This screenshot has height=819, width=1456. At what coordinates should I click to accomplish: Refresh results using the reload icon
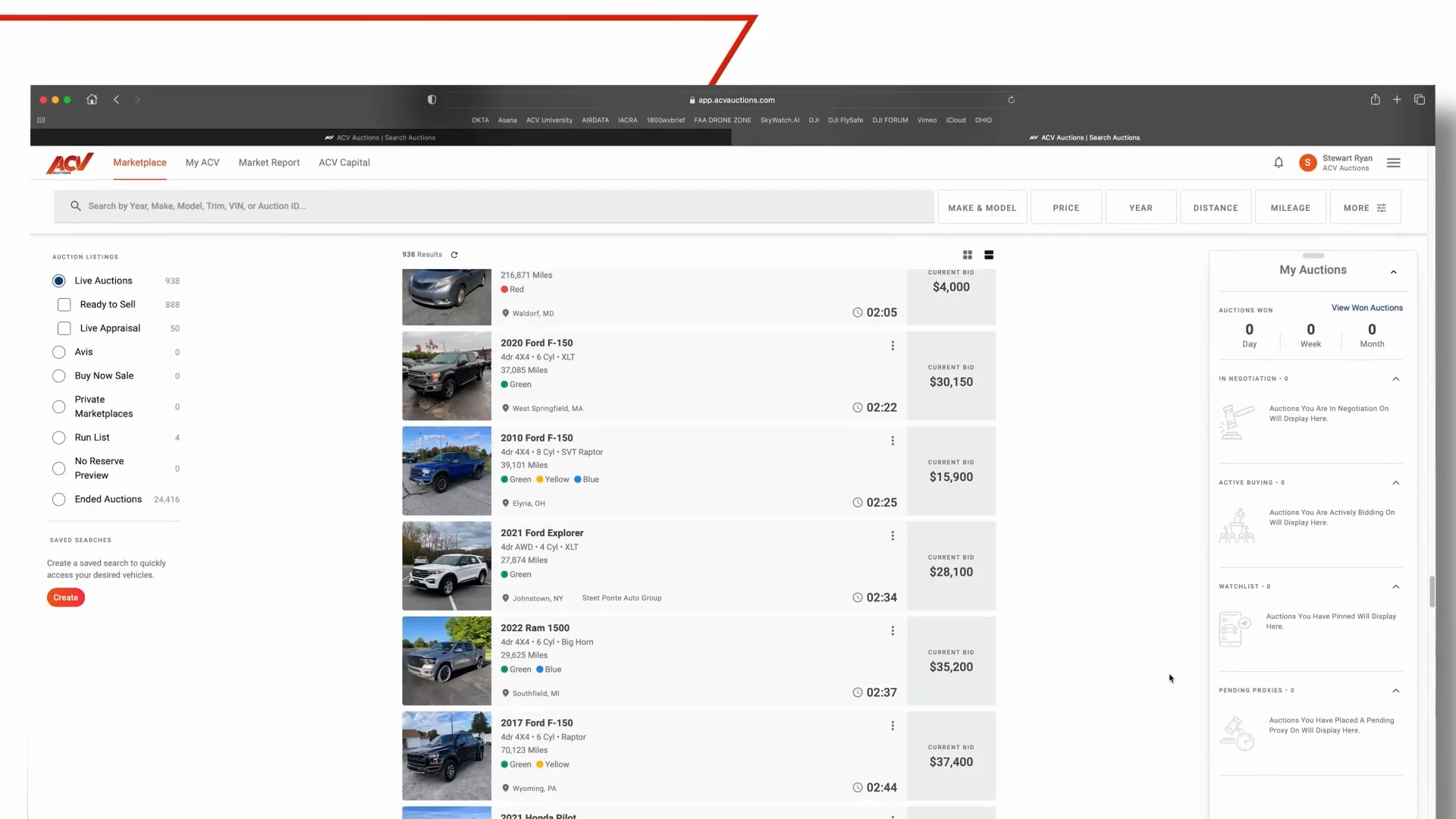coord(454,255)
